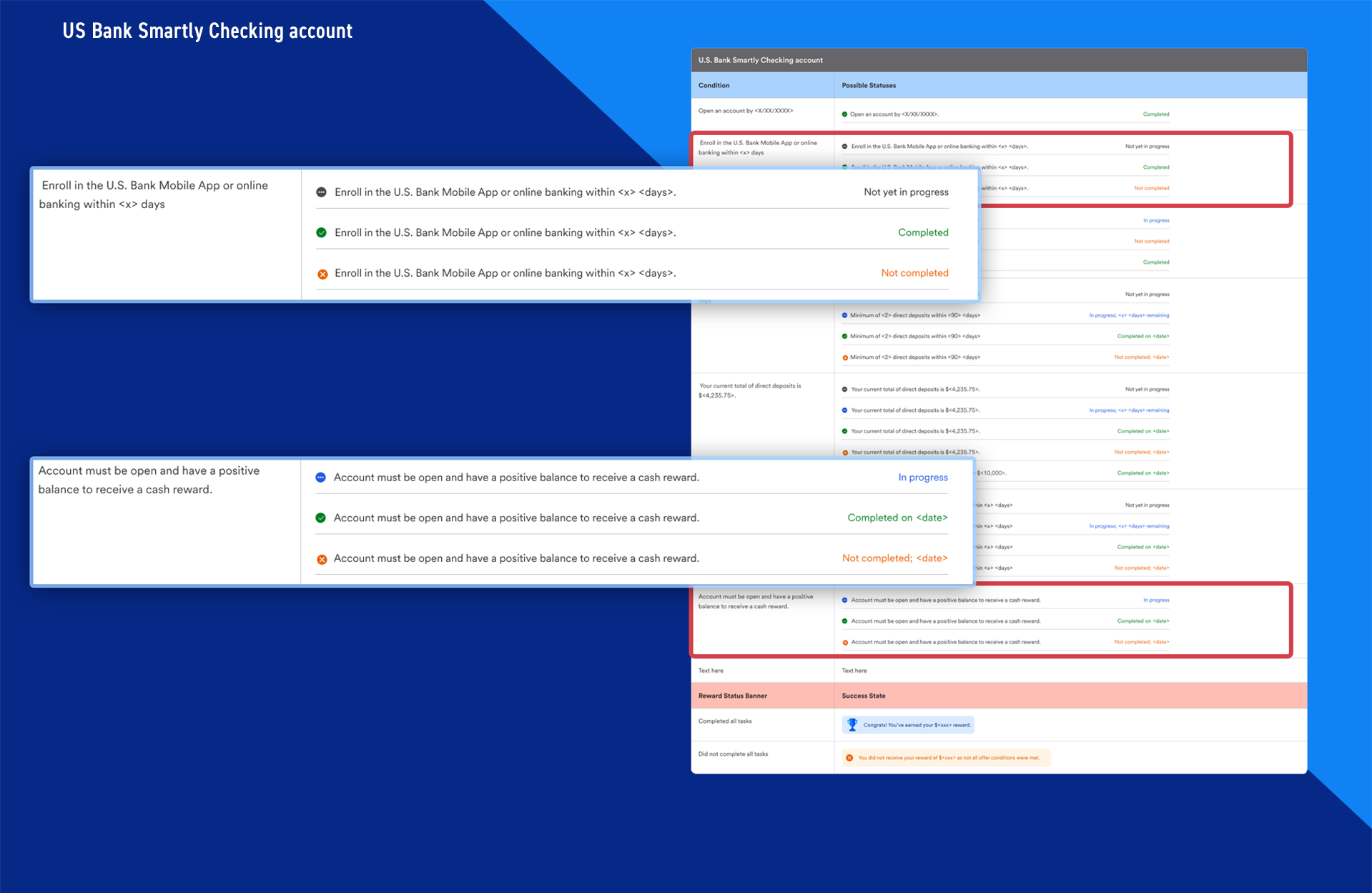Click blue icon on small-table 'Account must be open' row
This screenshot has width=1372, height=893.
pyautogui.click(x=844, y=601)
